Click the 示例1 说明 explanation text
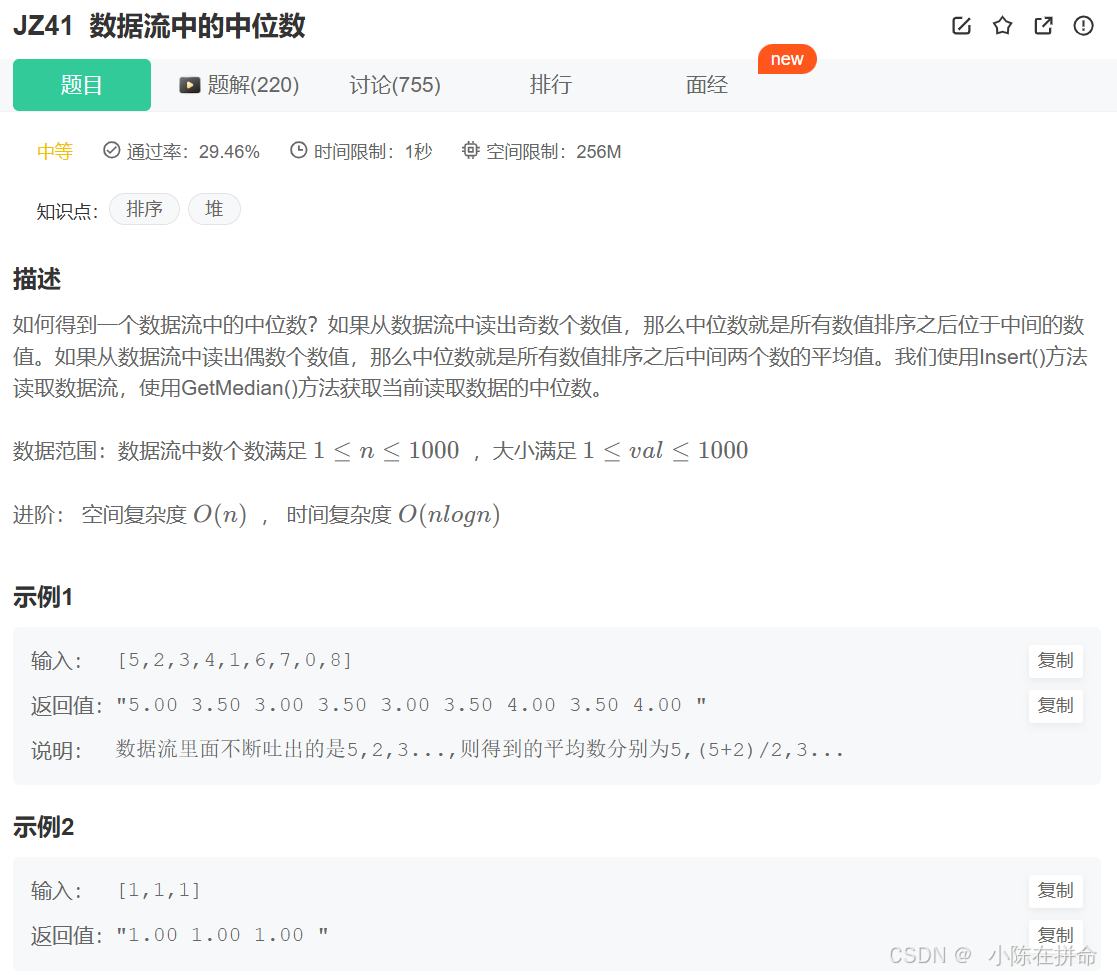This screenshot has width=1117, height=975. coord(479,750)
